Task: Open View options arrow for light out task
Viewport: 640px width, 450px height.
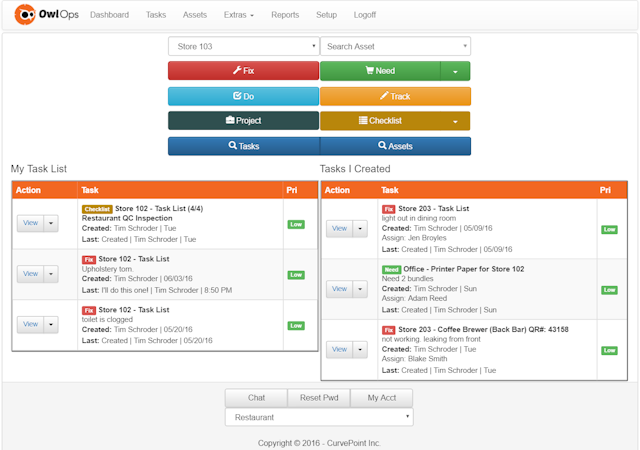Action: (360, 229)
